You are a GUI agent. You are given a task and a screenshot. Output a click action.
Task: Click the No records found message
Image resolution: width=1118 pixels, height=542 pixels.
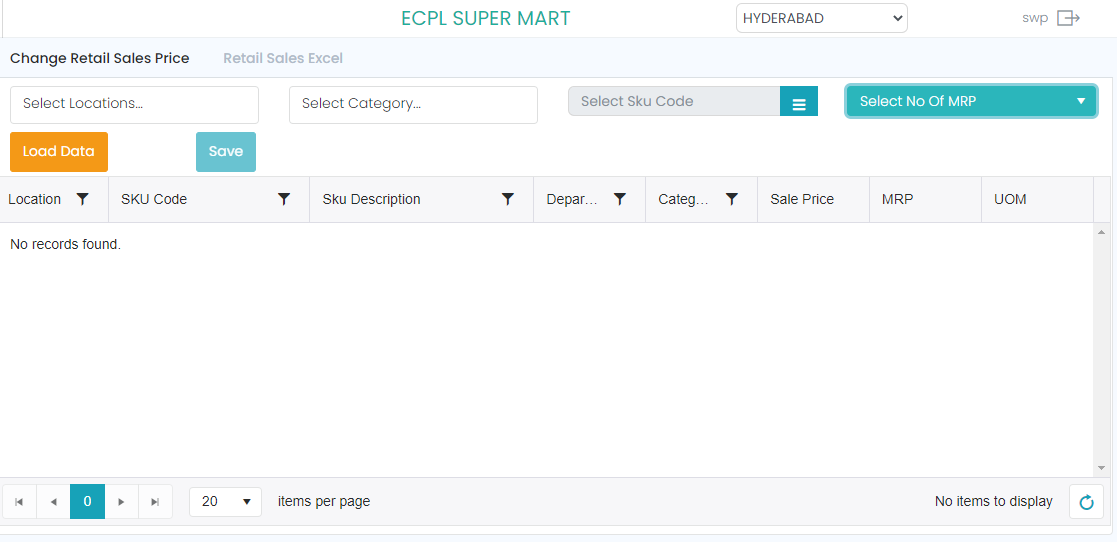click(66, 245)
